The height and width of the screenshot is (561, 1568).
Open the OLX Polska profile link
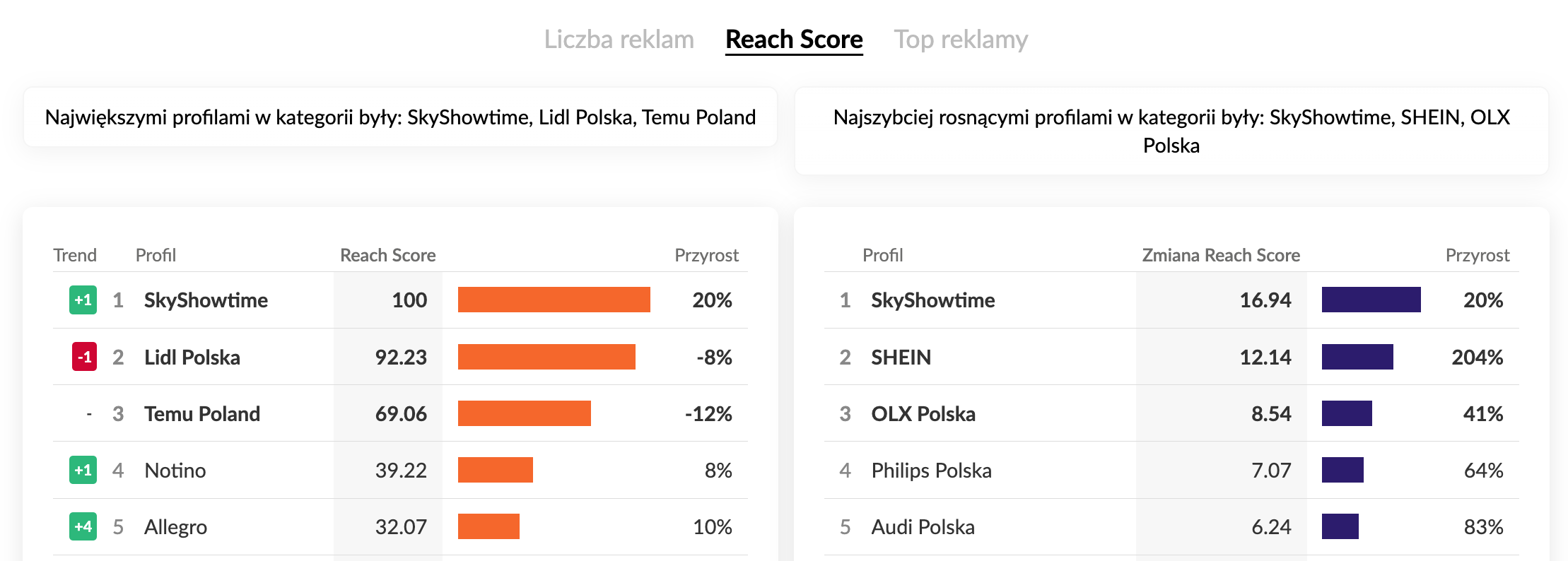click(x=923, y=414)
